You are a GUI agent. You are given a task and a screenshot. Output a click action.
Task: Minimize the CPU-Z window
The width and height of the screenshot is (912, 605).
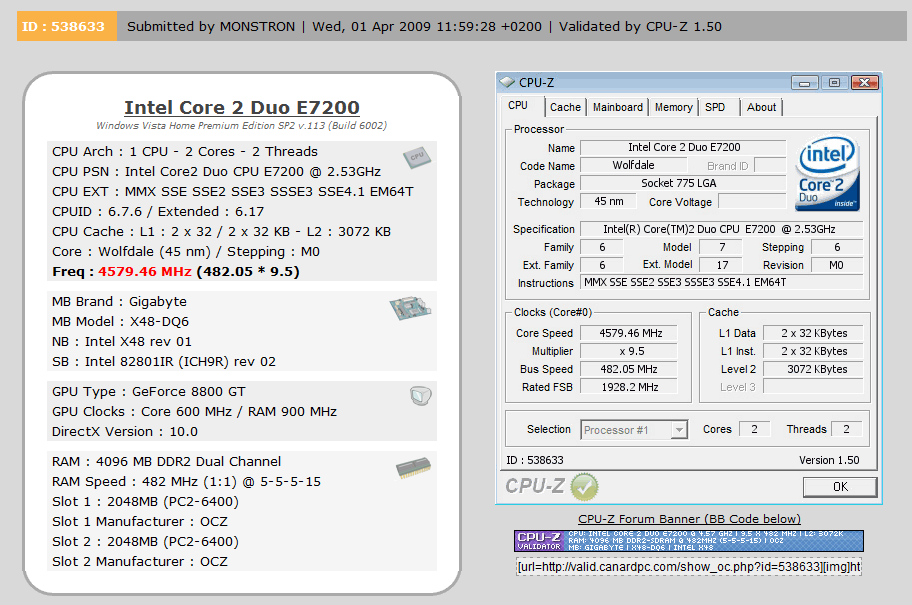pos(804,83)
